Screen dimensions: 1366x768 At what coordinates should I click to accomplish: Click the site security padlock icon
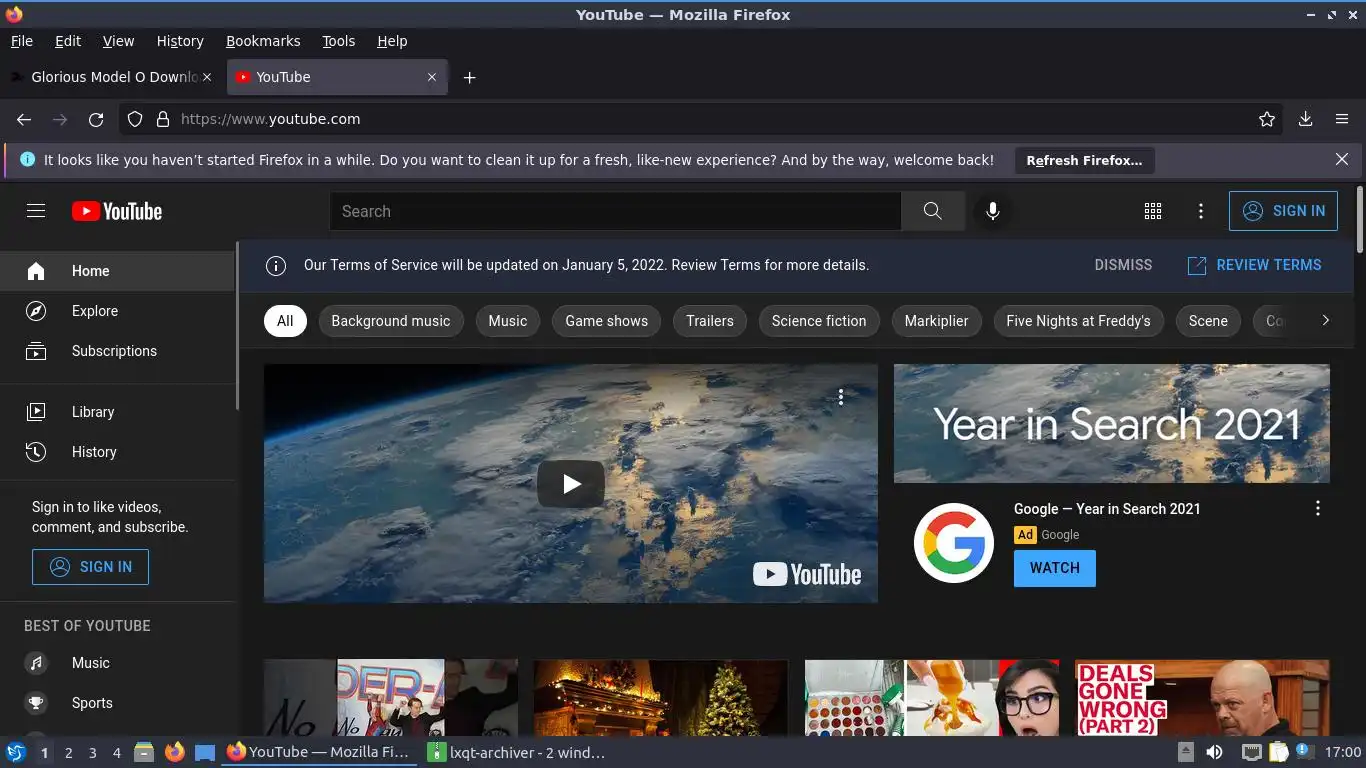coord(163,119)
